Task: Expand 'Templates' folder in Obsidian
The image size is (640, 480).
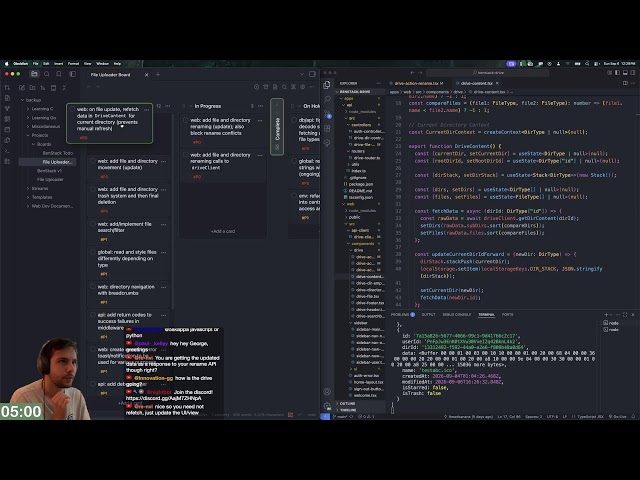Action: coord(28,197)
